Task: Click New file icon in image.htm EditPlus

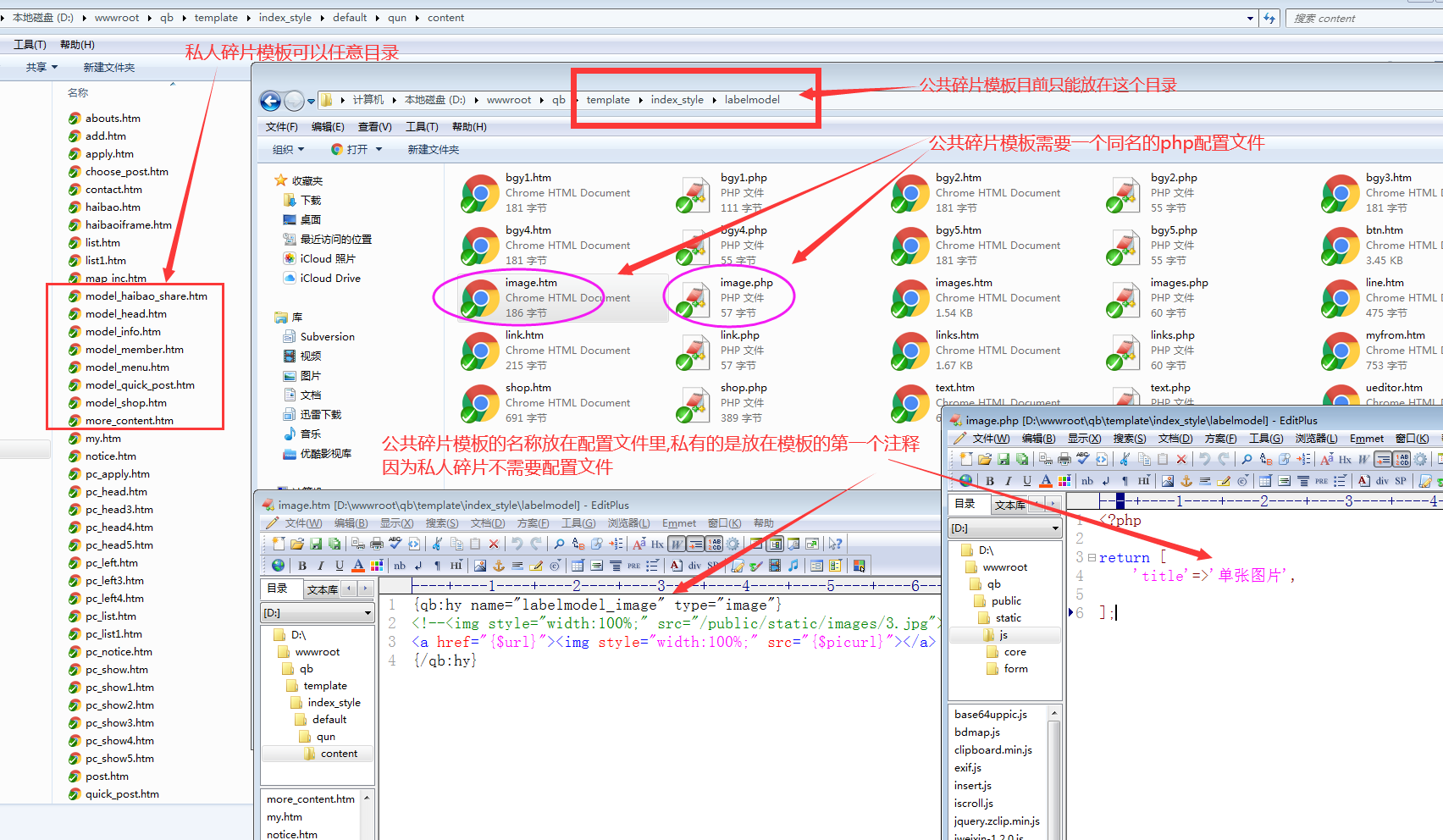Action: pos(279,544)
